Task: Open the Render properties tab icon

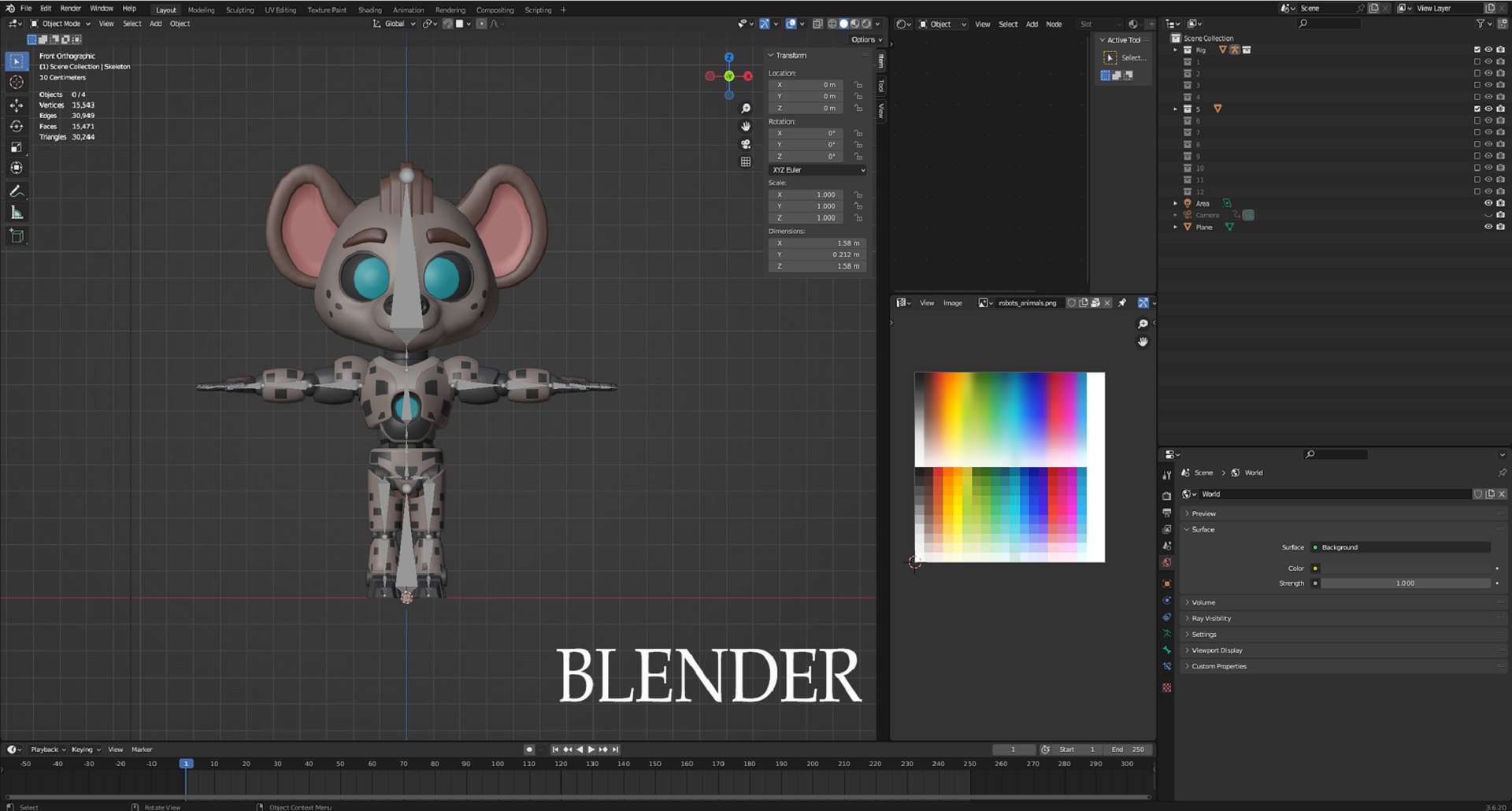Action: [1167, 496]
